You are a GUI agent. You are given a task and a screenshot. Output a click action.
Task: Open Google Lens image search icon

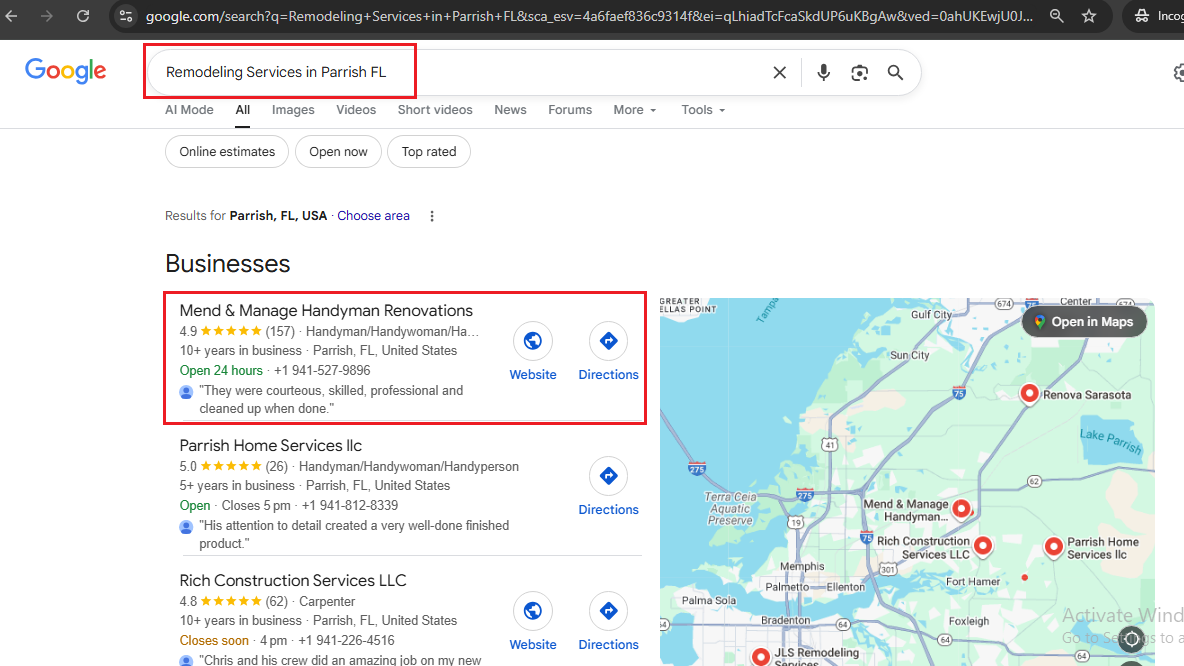tap(859, 73)
